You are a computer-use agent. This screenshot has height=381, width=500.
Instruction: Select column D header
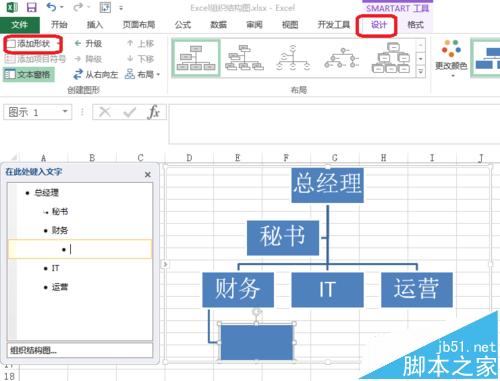(x=189, y=158)
